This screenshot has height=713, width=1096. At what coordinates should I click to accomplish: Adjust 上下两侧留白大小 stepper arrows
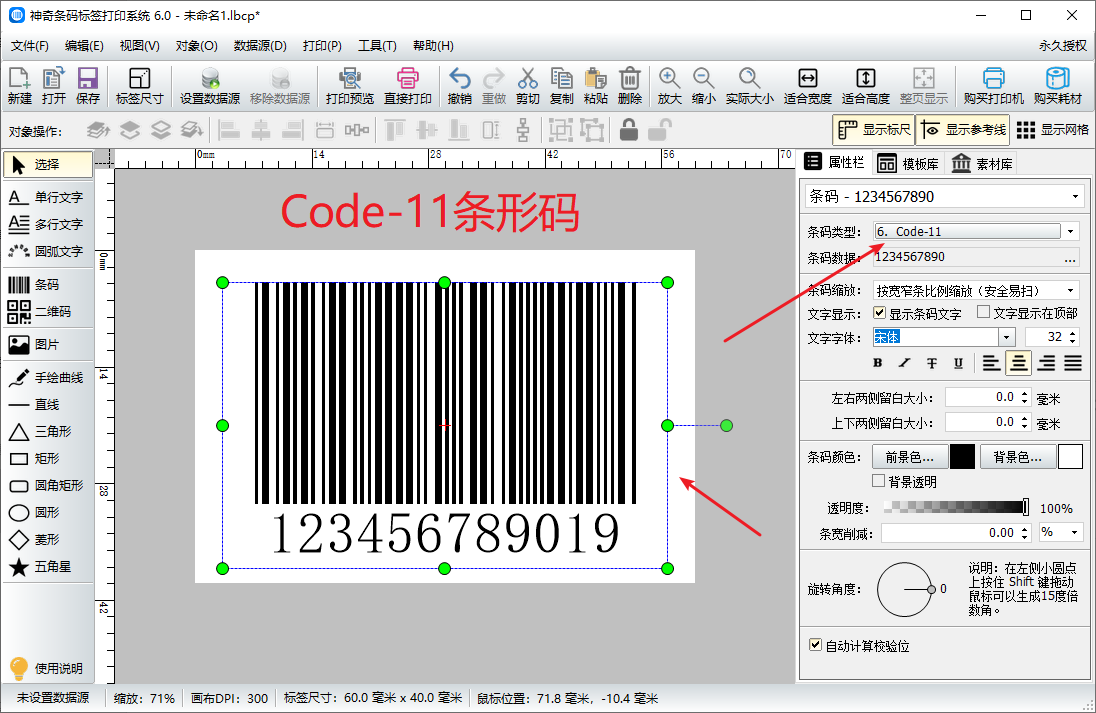click(1025, 422)
